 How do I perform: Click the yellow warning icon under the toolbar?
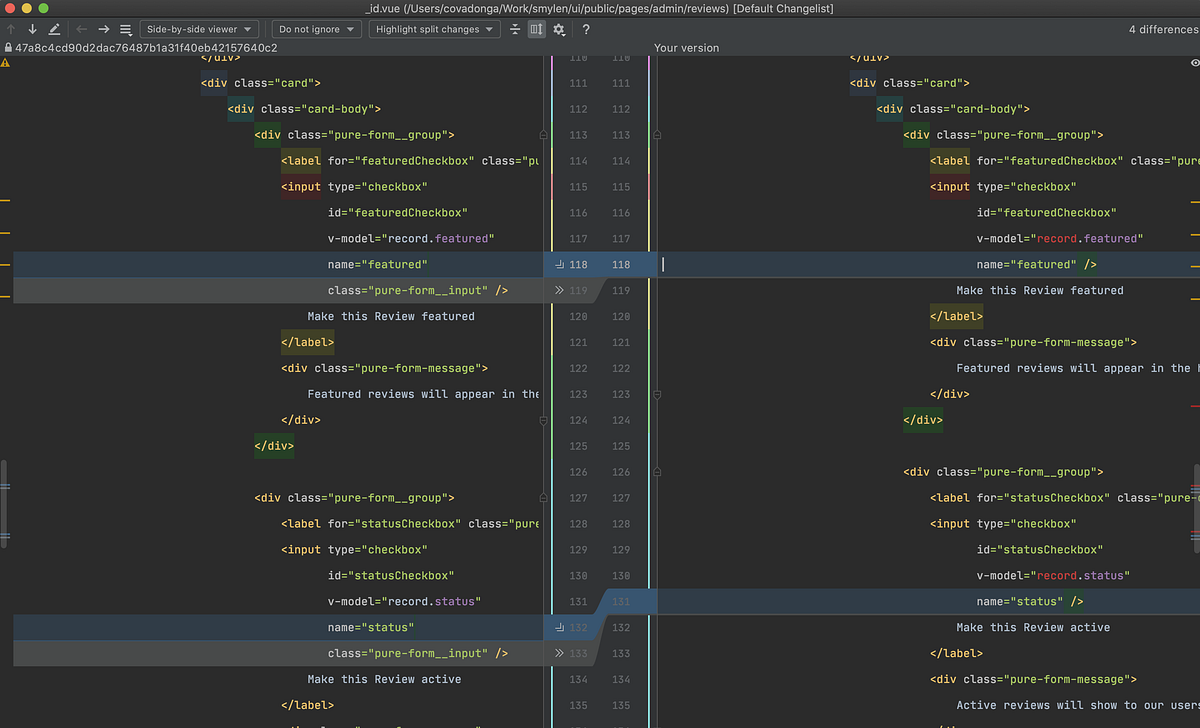(x=5, y=61)
